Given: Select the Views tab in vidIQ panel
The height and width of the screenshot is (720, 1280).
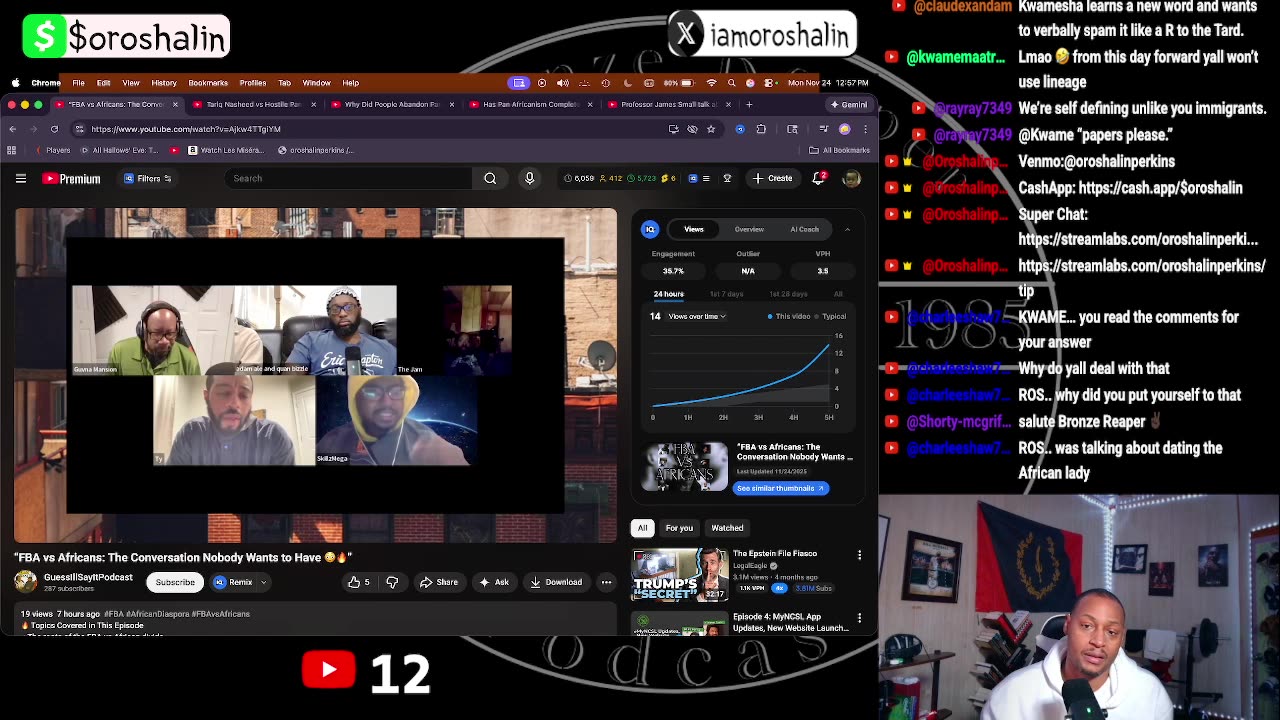Looking at the screenshot, I should 694,229.
